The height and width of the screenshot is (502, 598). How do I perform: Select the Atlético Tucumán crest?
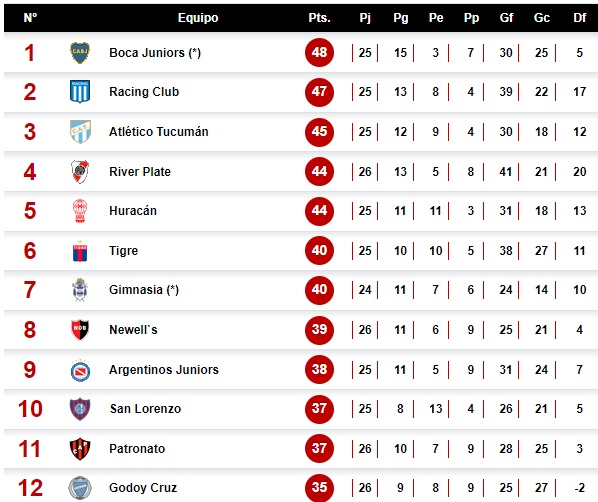click(80, 132)
